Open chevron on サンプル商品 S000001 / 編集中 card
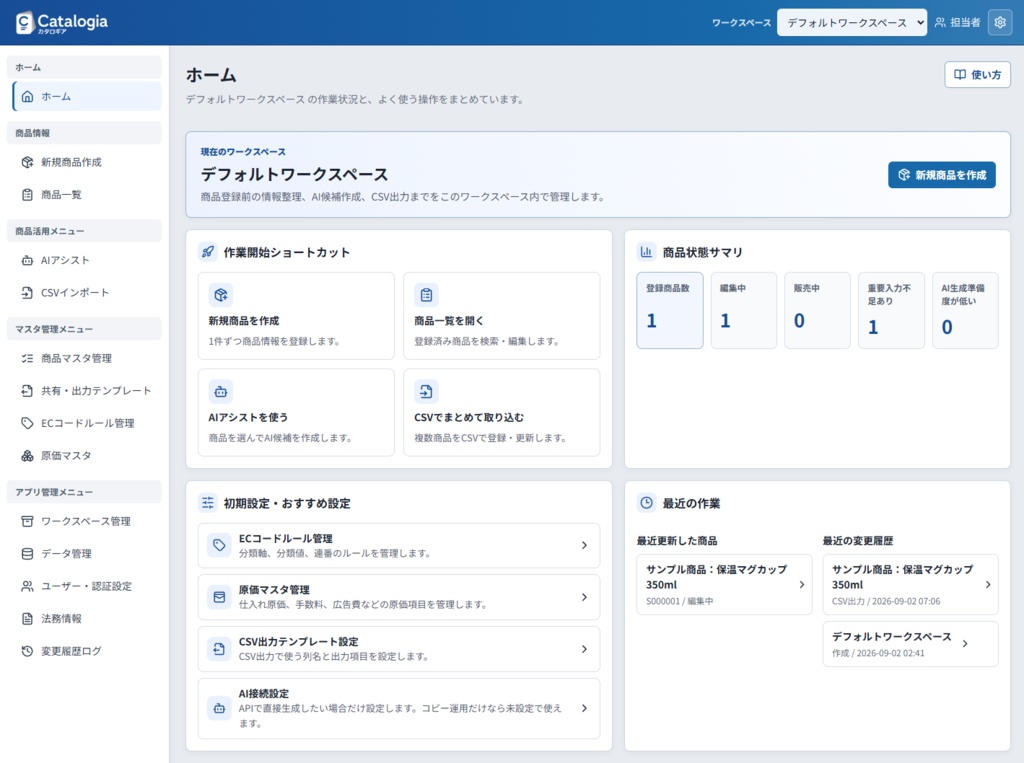 pos(802,585)
